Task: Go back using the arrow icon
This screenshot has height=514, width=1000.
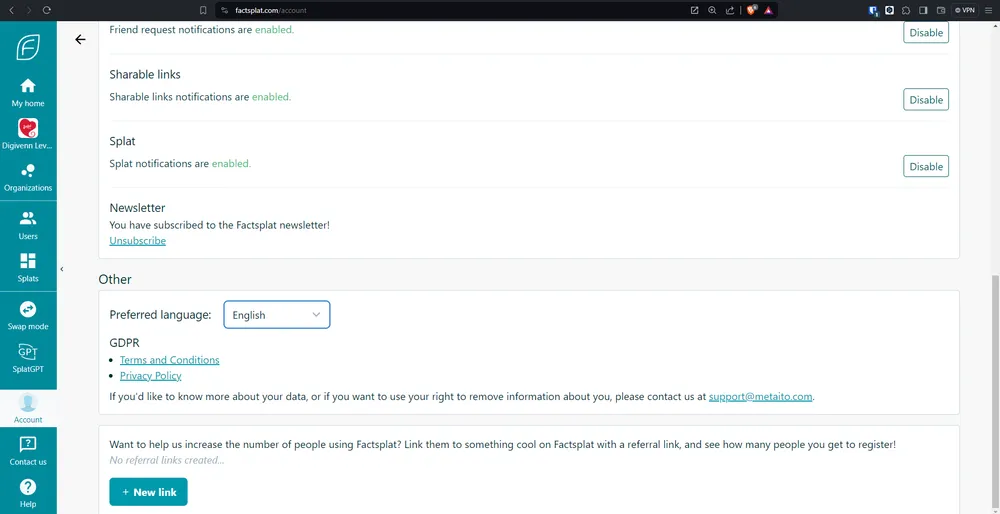Action: coord(81,40)
